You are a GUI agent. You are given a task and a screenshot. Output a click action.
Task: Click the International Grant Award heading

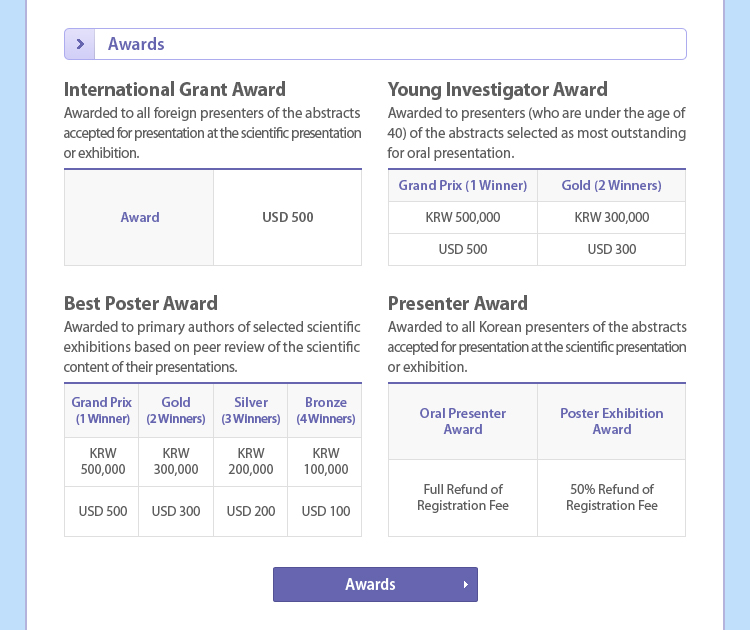[175, 89]
